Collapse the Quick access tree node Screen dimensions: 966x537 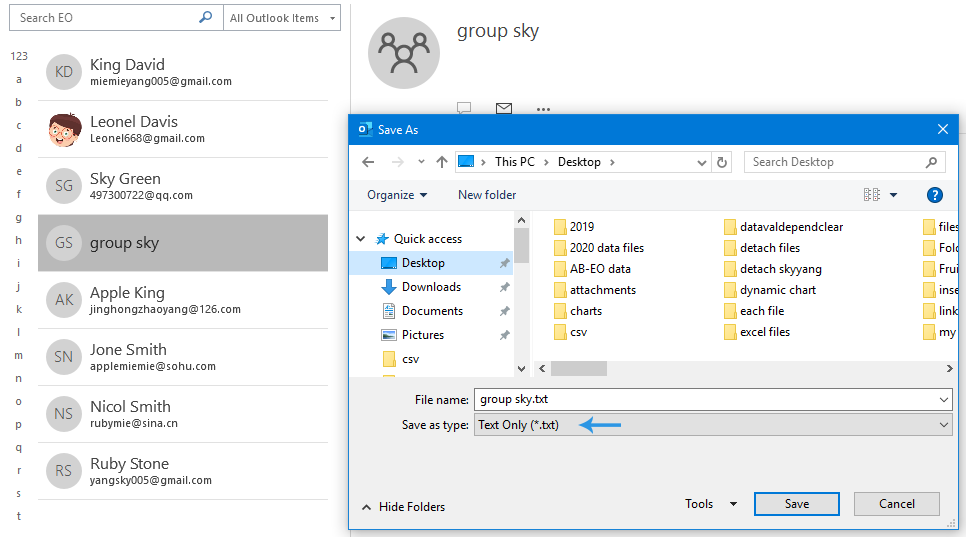361,239
